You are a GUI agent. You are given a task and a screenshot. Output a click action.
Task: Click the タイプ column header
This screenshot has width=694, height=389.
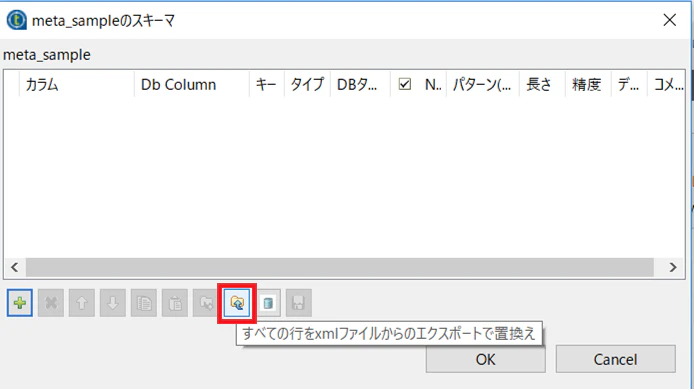point(307,84)
